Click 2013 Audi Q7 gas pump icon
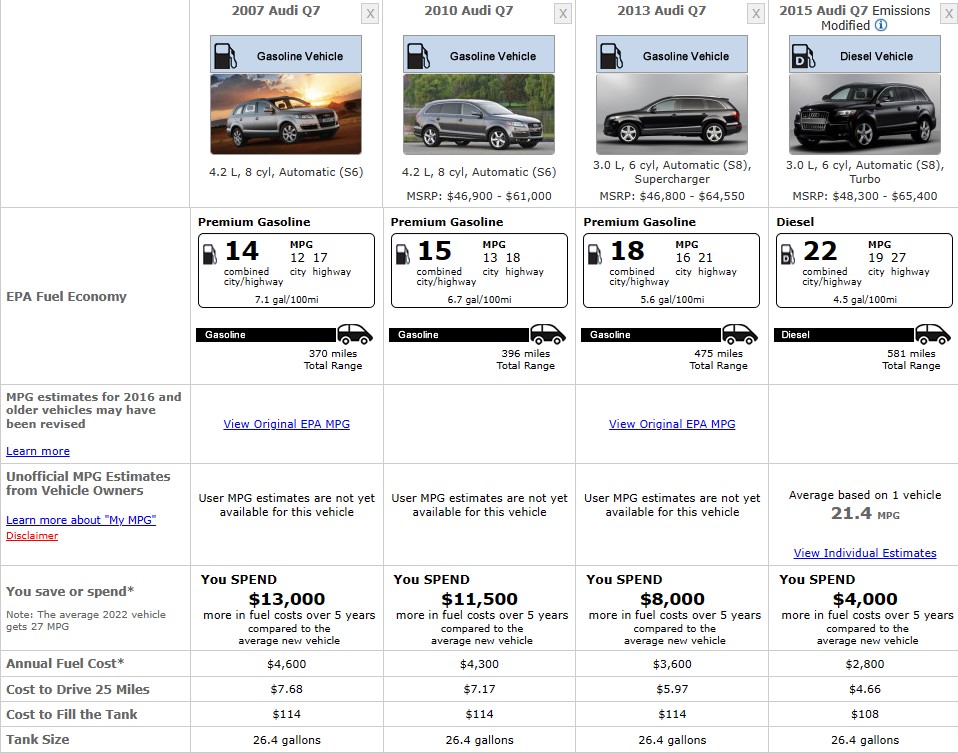The width and height of the screenshot is (958, 753). 611,56
